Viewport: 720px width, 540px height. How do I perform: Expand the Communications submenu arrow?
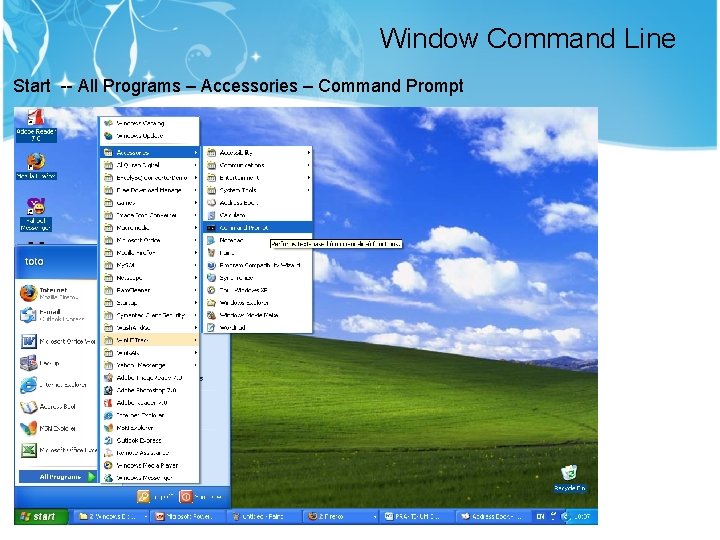[x=309, y=165]
